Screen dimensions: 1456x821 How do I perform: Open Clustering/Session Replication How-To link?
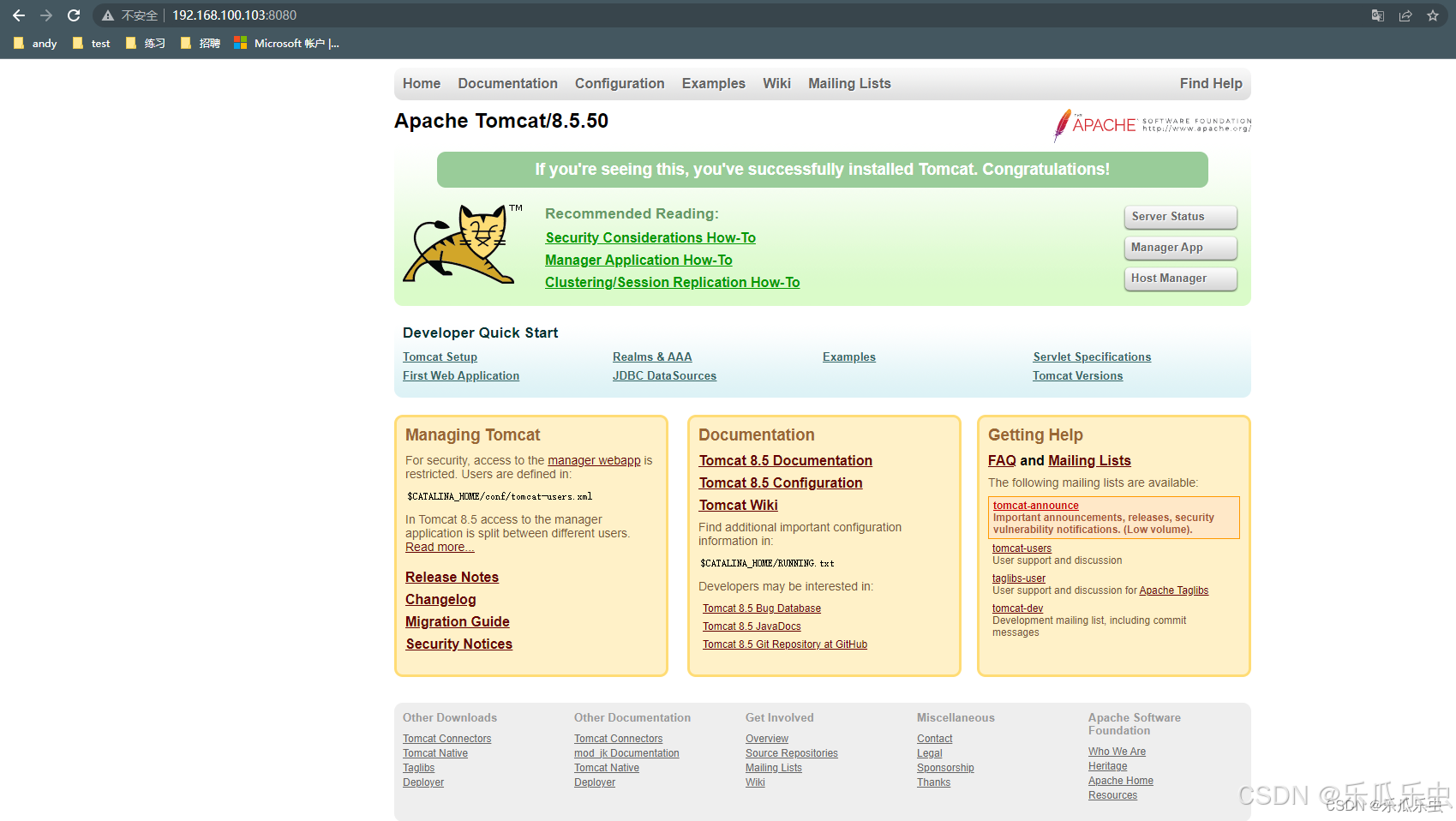click(x=672, y=282)
